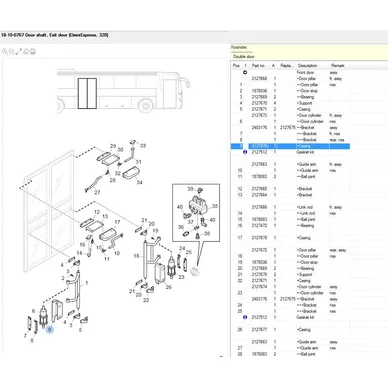
Task: Select the highlighted Casing row at position 9
Action: point(290,146)
